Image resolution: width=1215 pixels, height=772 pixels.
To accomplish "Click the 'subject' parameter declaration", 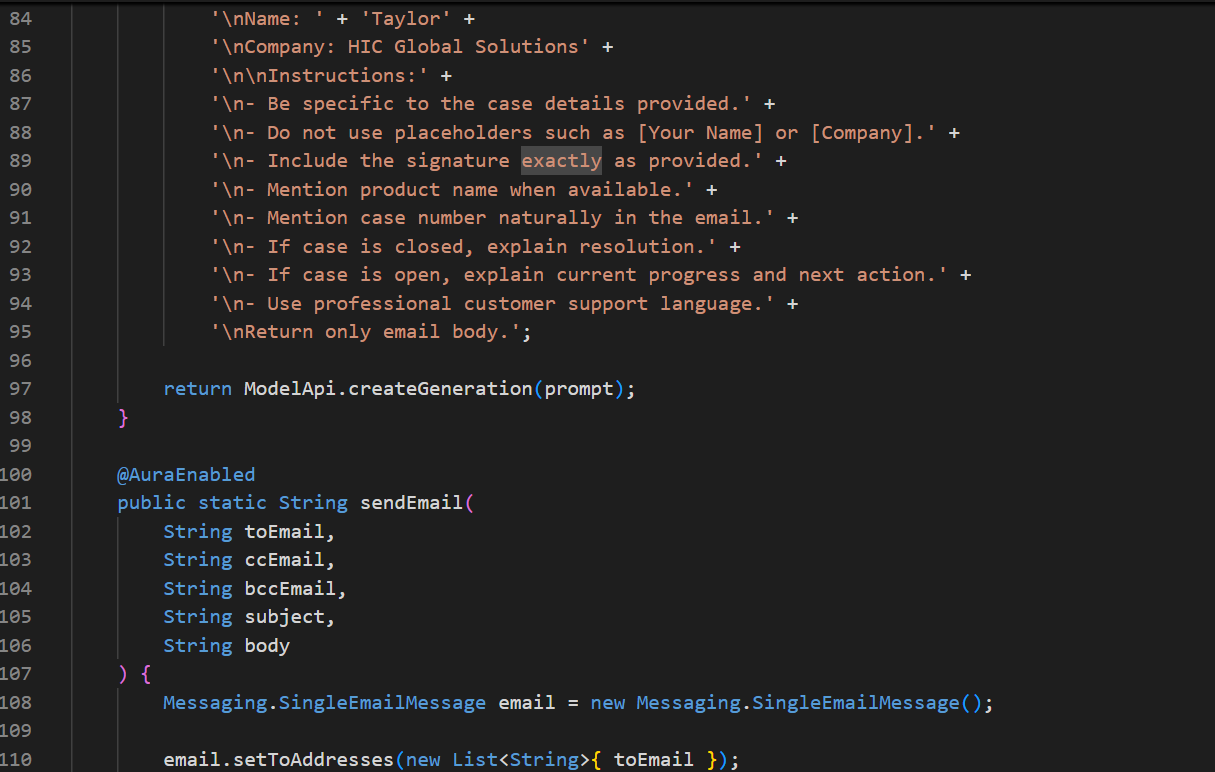I will (x=284, y=616).
